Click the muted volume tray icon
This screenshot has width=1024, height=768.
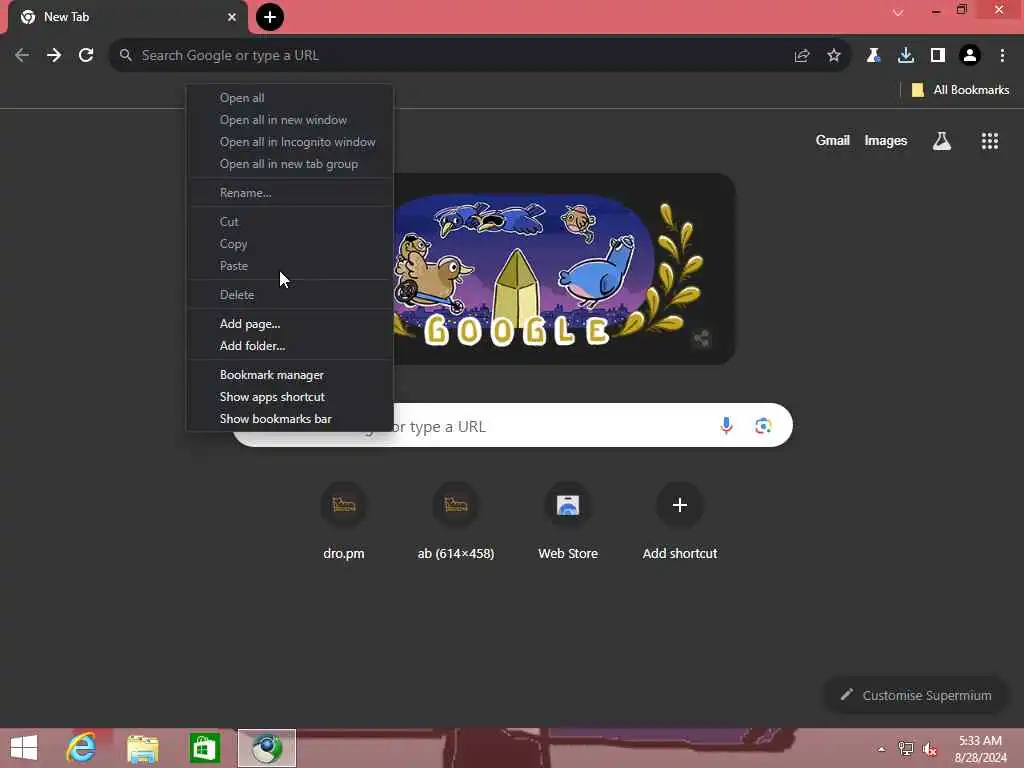tap(930, 749)
